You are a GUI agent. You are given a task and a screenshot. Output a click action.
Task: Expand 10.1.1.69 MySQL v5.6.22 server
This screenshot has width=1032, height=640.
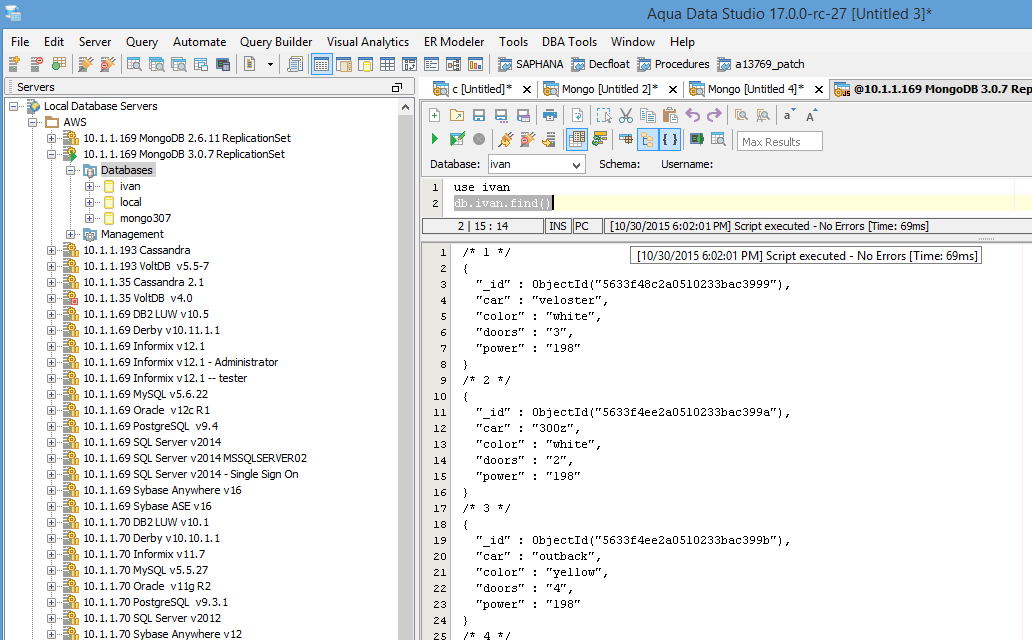click(51, 394)
